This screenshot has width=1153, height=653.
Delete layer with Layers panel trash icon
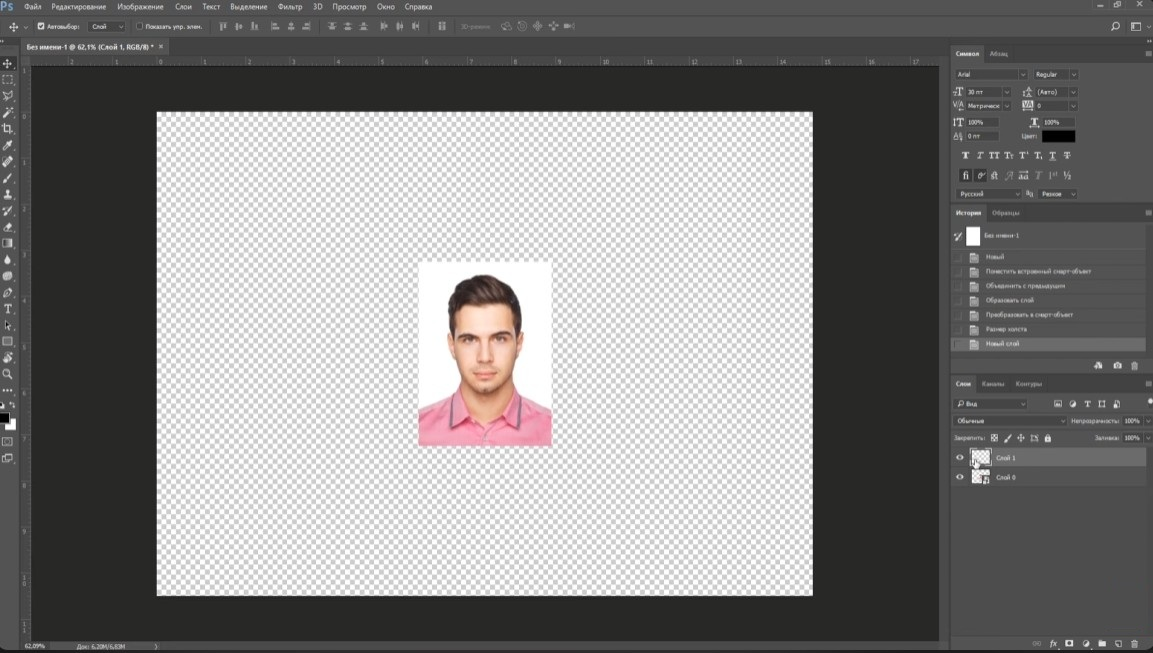pyautogui.click(x=1135, y=643)
